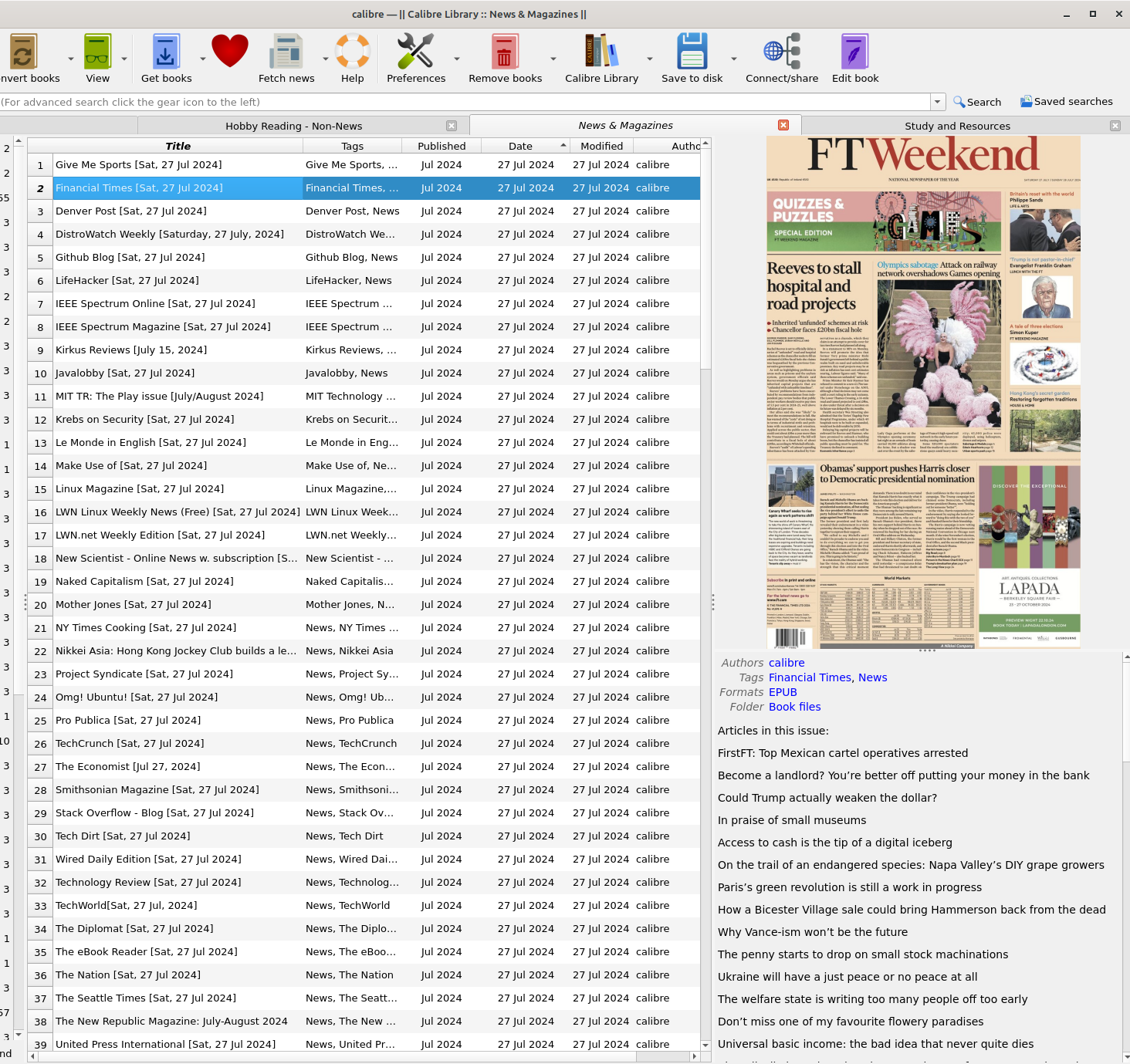
Task: Click the Remove books trash icon
Action: point(505,52)
